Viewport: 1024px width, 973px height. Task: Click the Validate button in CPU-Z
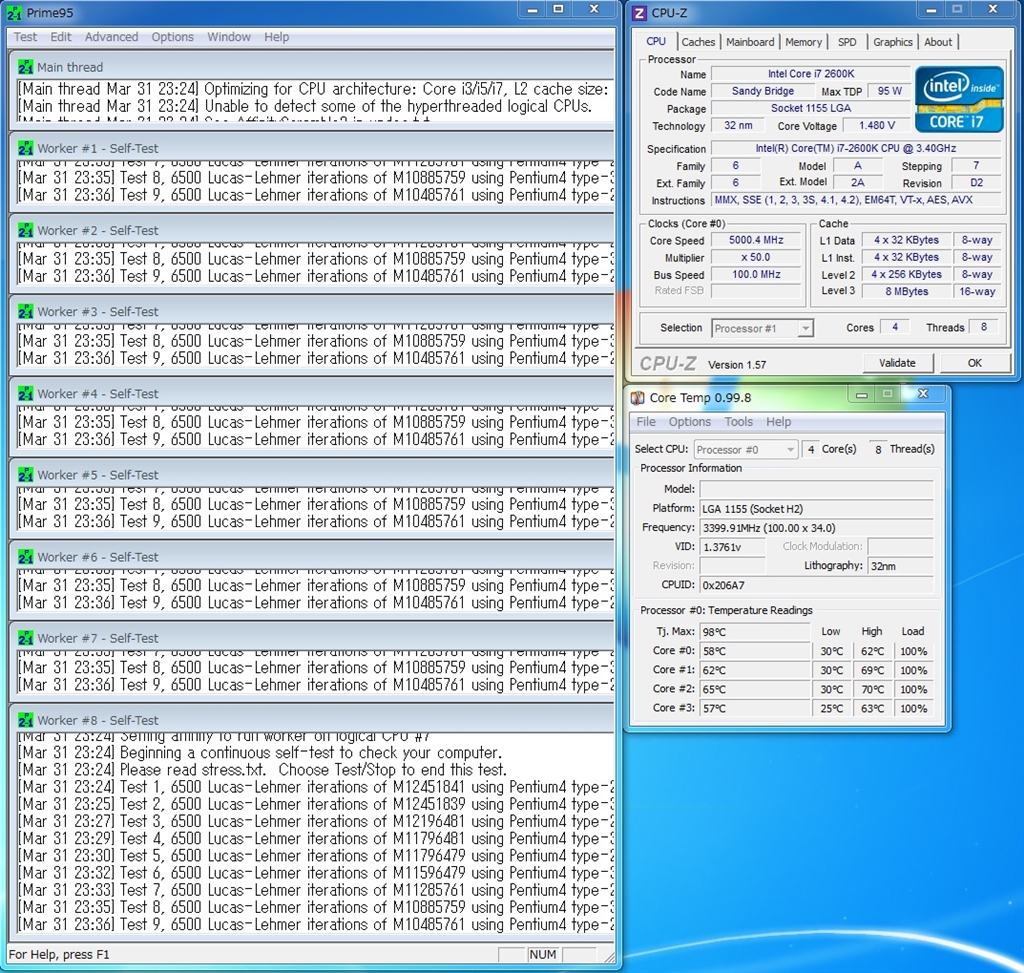click(897, 363)
